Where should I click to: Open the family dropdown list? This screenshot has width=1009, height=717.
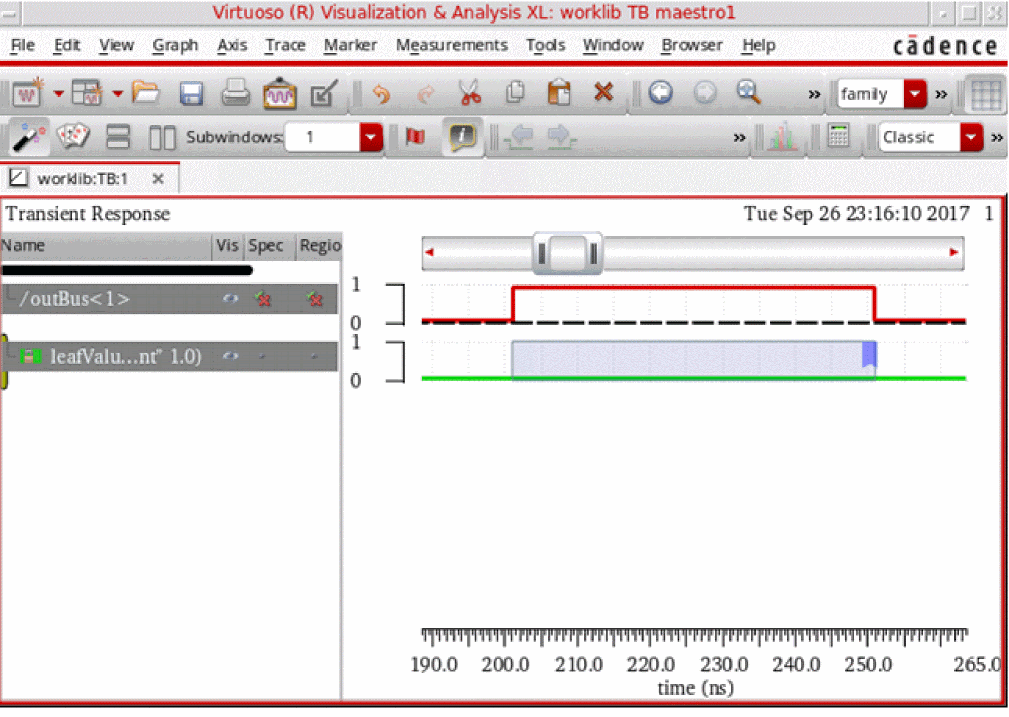[x=915, y=94]
